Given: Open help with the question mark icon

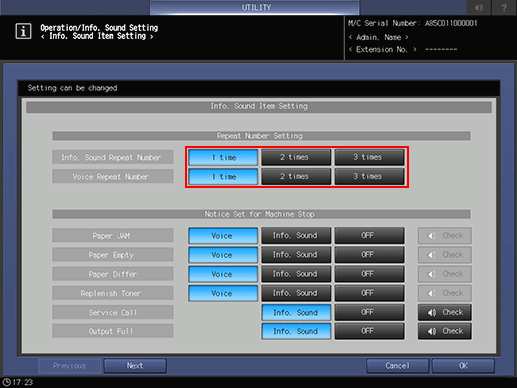Looking at the screenshot, I should coord(504,7).
